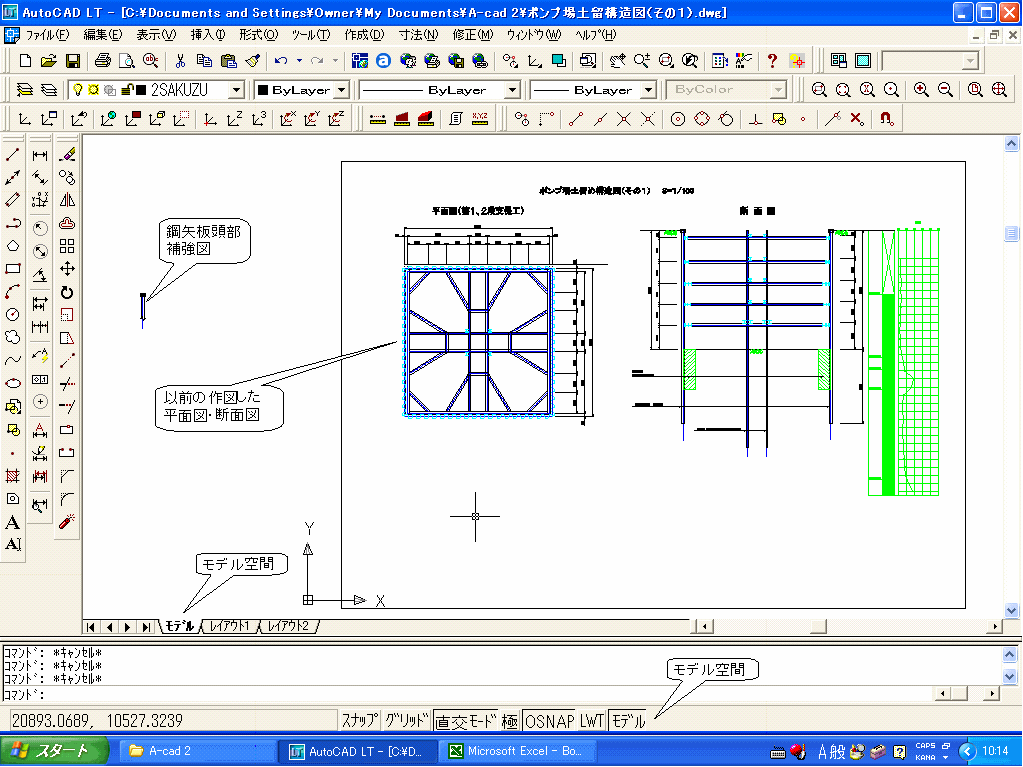The image size is (1023, 767).
Task: Select the multiline Text A tool
Action: 12,522
